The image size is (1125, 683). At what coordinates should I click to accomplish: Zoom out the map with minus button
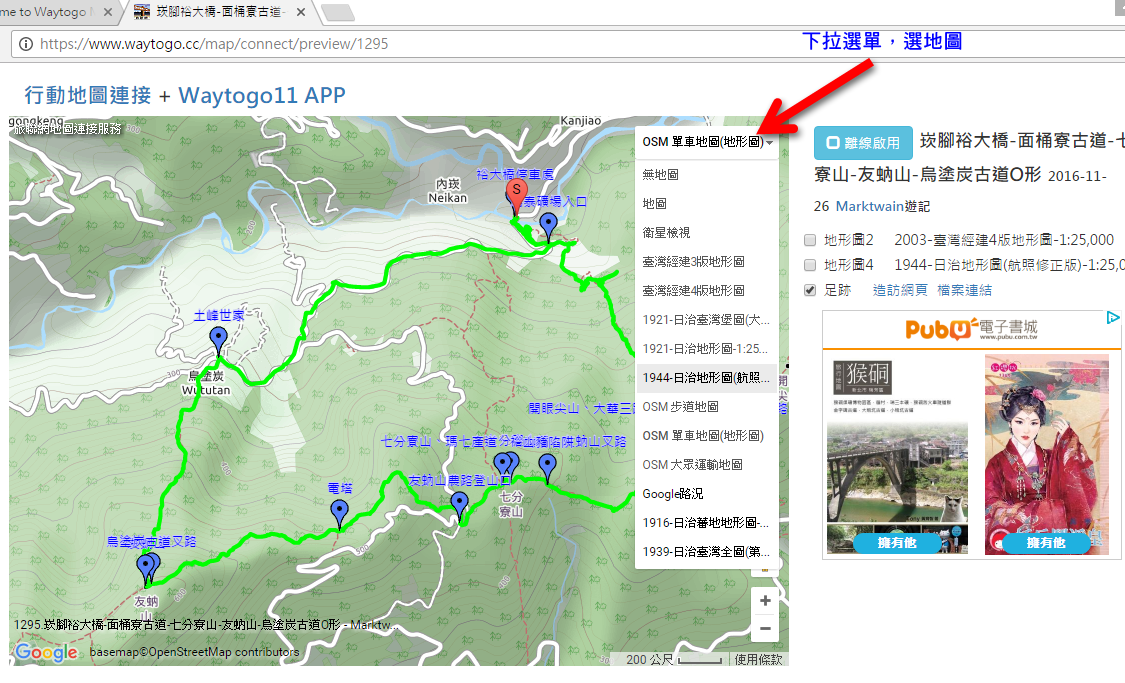(x=765, y=629)
